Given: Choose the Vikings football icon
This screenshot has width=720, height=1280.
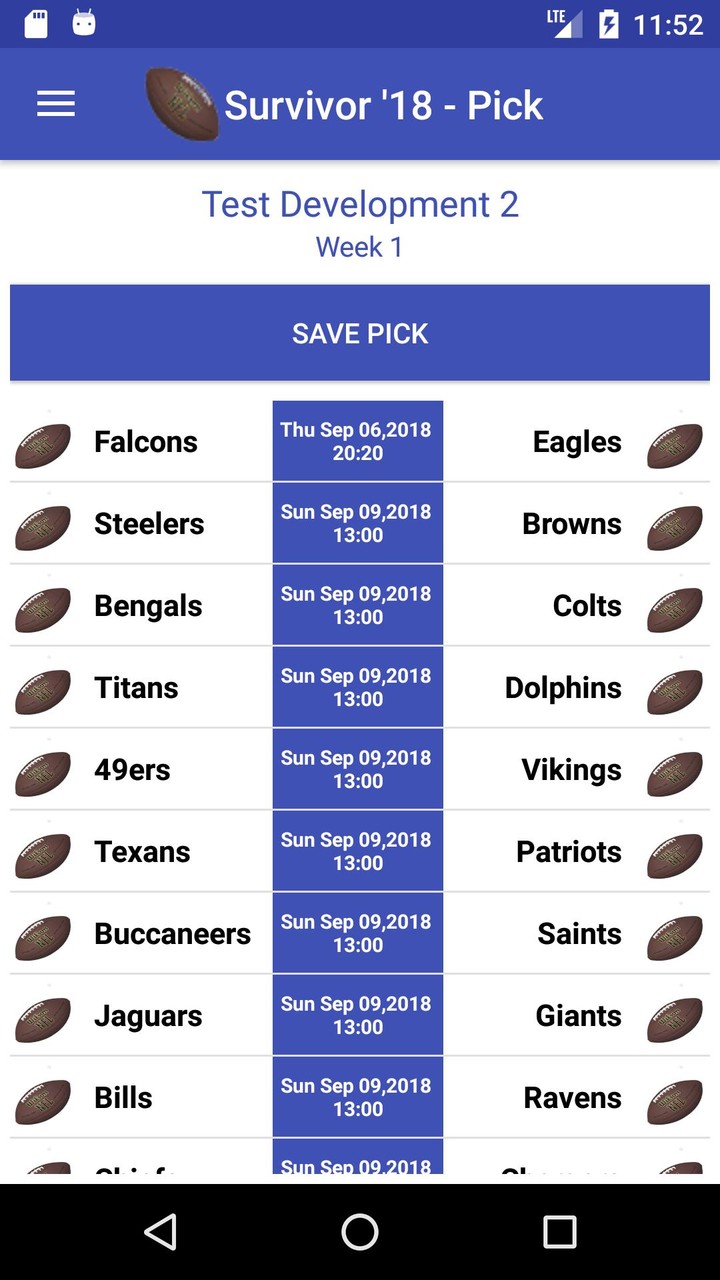Looking at the screenshot, I should point(676,774).
